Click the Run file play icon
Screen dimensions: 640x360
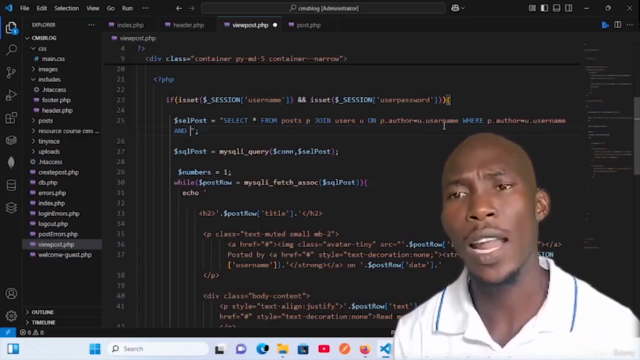tap(605, 25)
